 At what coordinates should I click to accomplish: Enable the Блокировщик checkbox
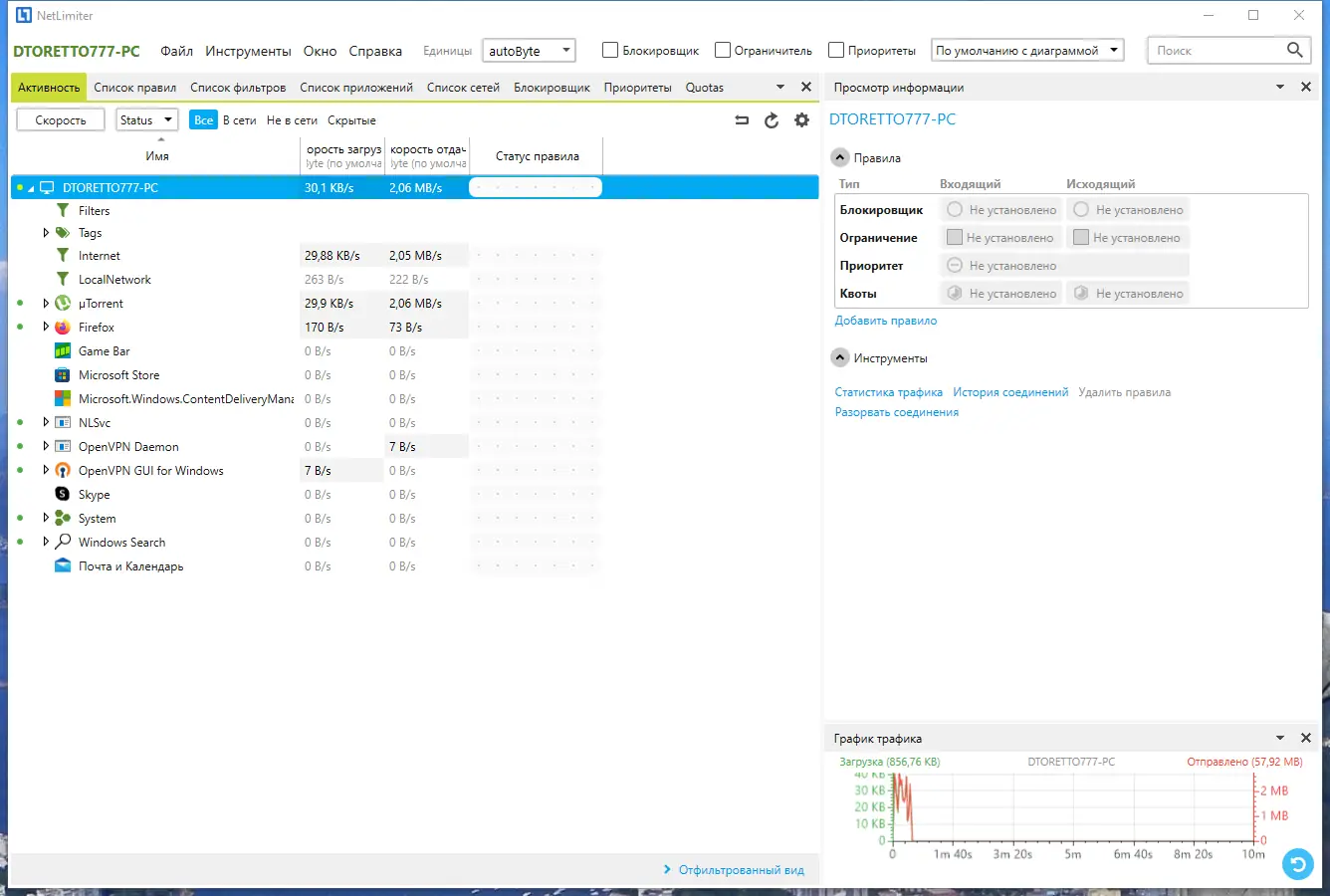[610, 49]
